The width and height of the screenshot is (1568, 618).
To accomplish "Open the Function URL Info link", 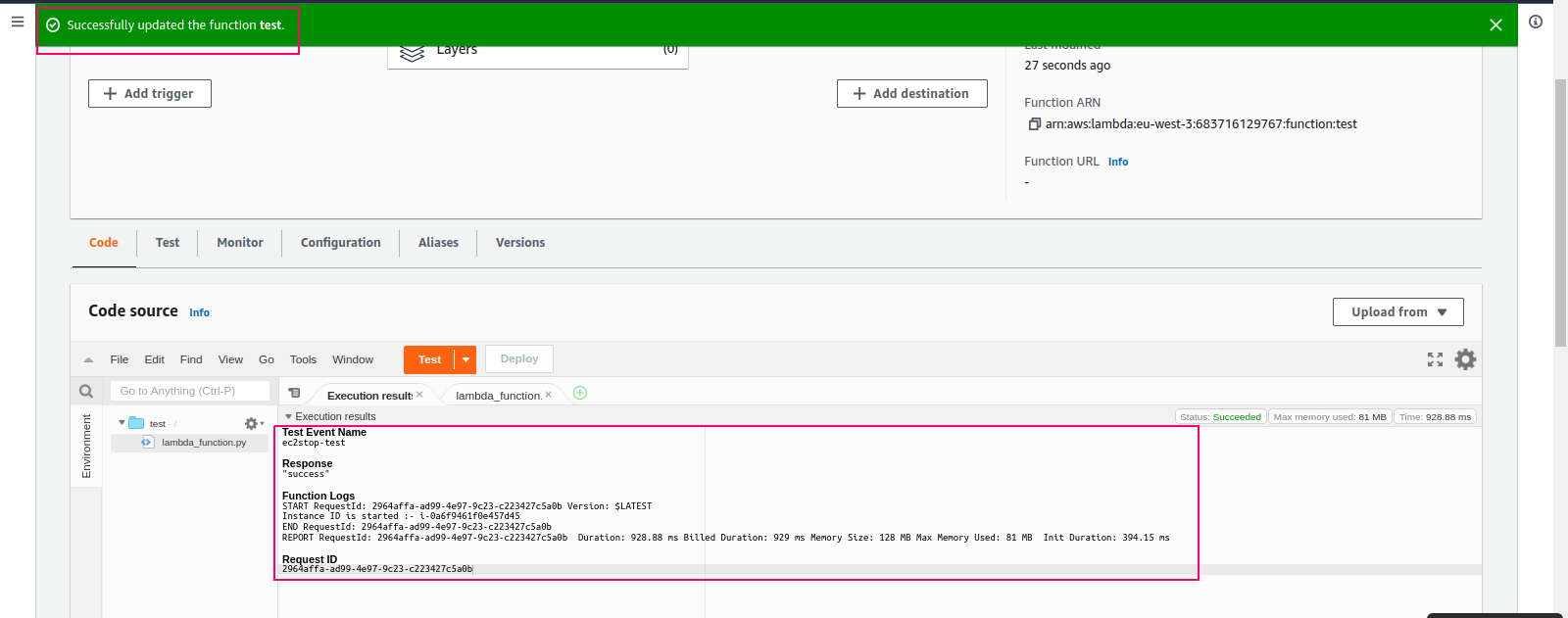I will [1118, 163].
